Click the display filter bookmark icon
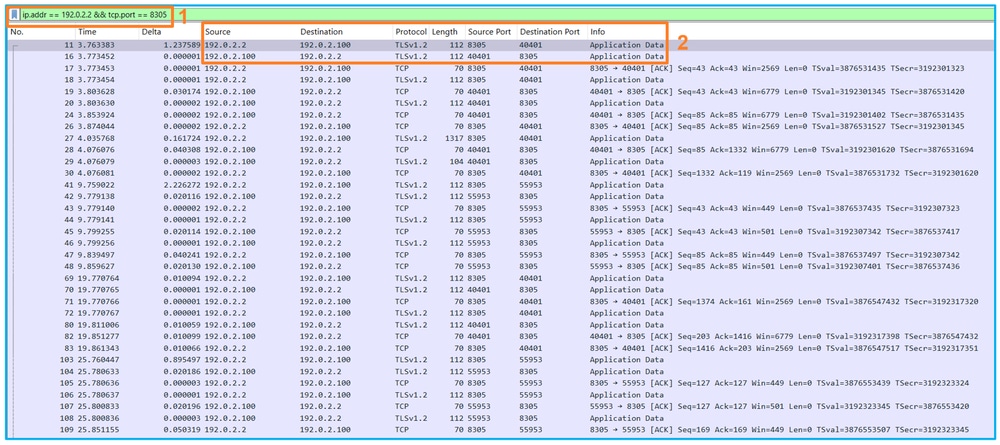 point(14,14)
